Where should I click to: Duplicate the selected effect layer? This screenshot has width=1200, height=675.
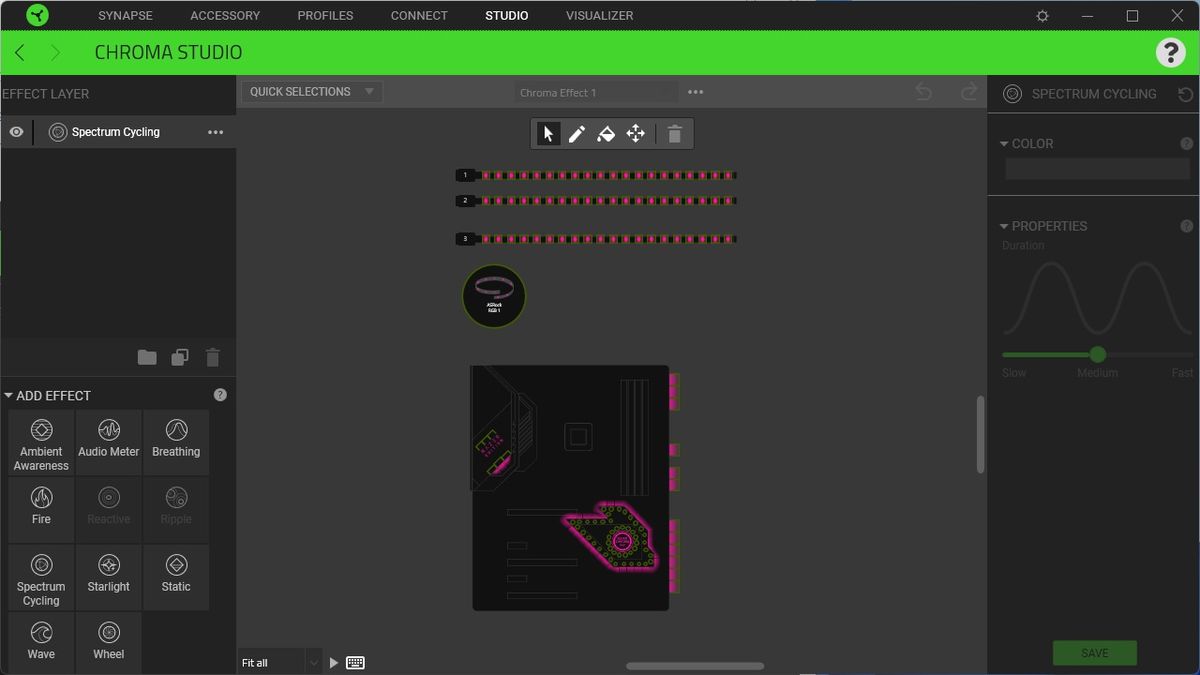point(180,358)
